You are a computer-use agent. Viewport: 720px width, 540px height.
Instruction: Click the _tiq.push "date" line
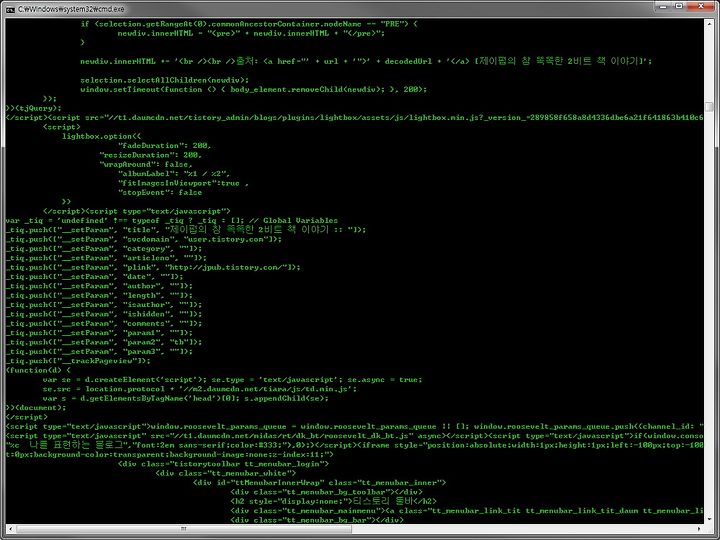95,276
